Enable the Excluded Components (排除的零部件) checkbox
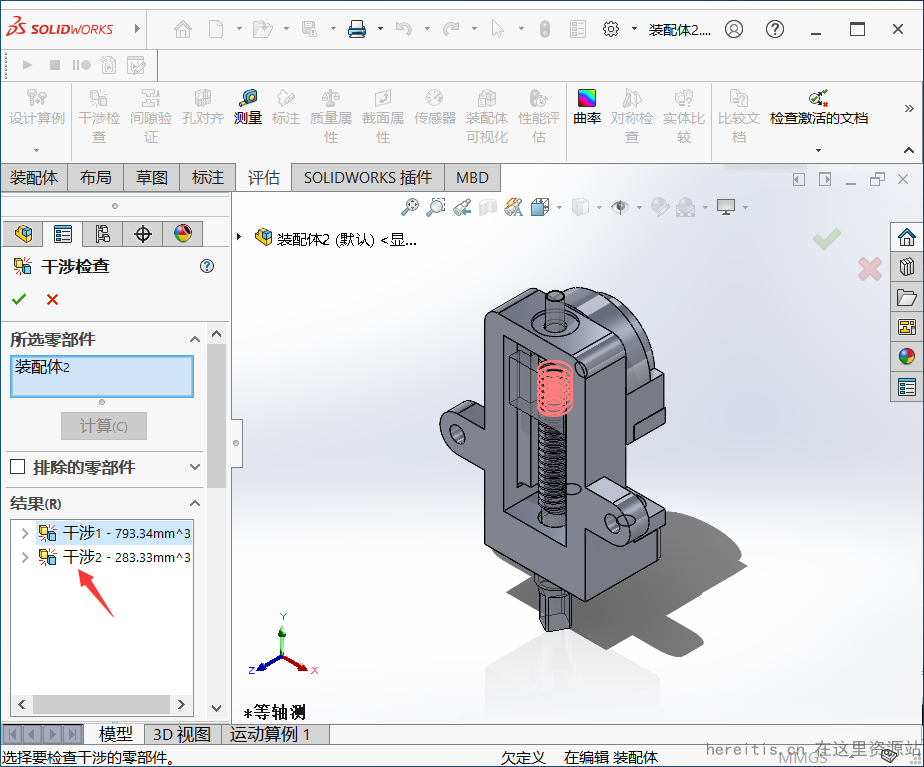The height and width of the screenshot is (767, 924). click(x=18, y=467)
